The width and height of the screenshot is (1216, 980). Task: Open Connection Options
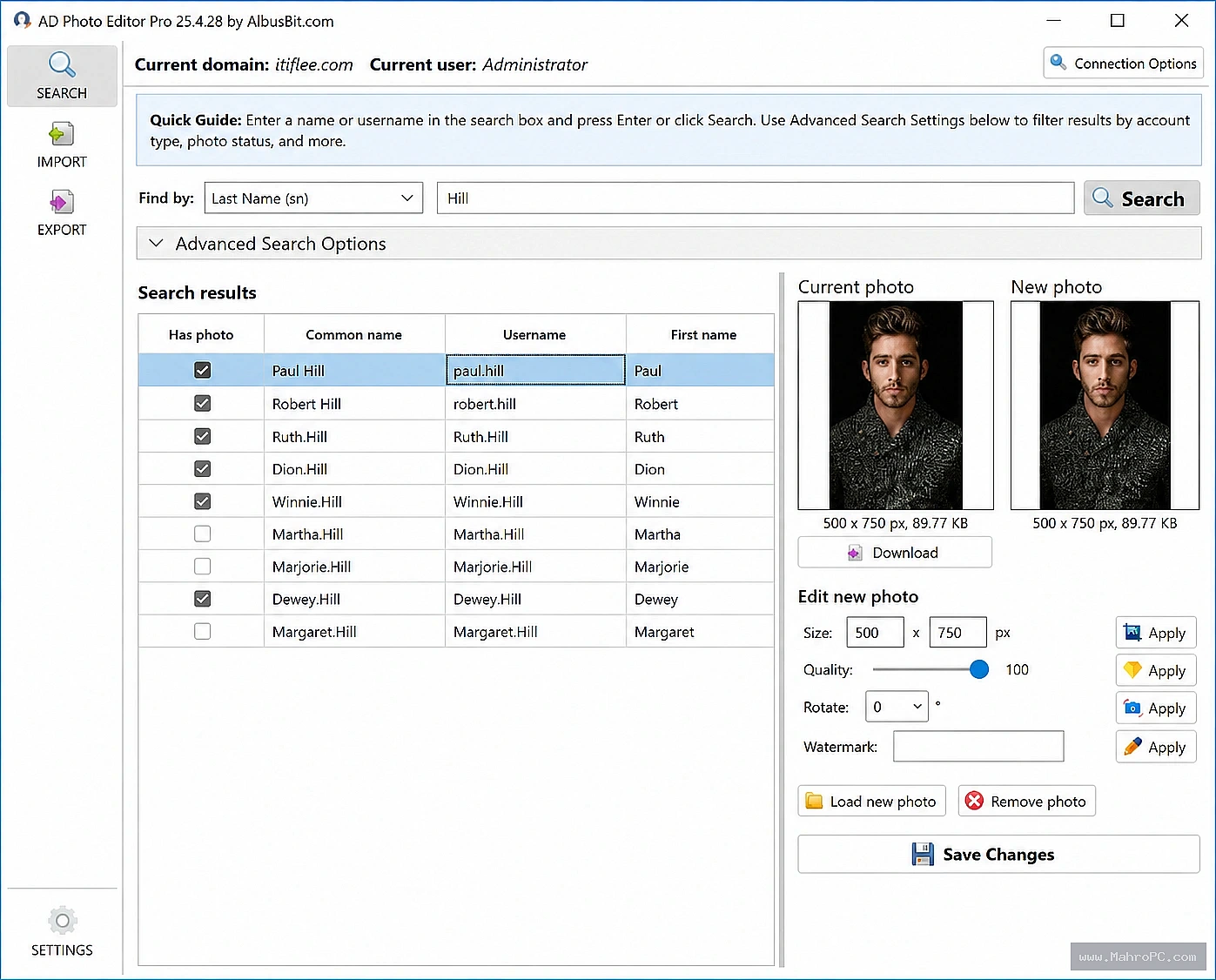click(1124, 63)
